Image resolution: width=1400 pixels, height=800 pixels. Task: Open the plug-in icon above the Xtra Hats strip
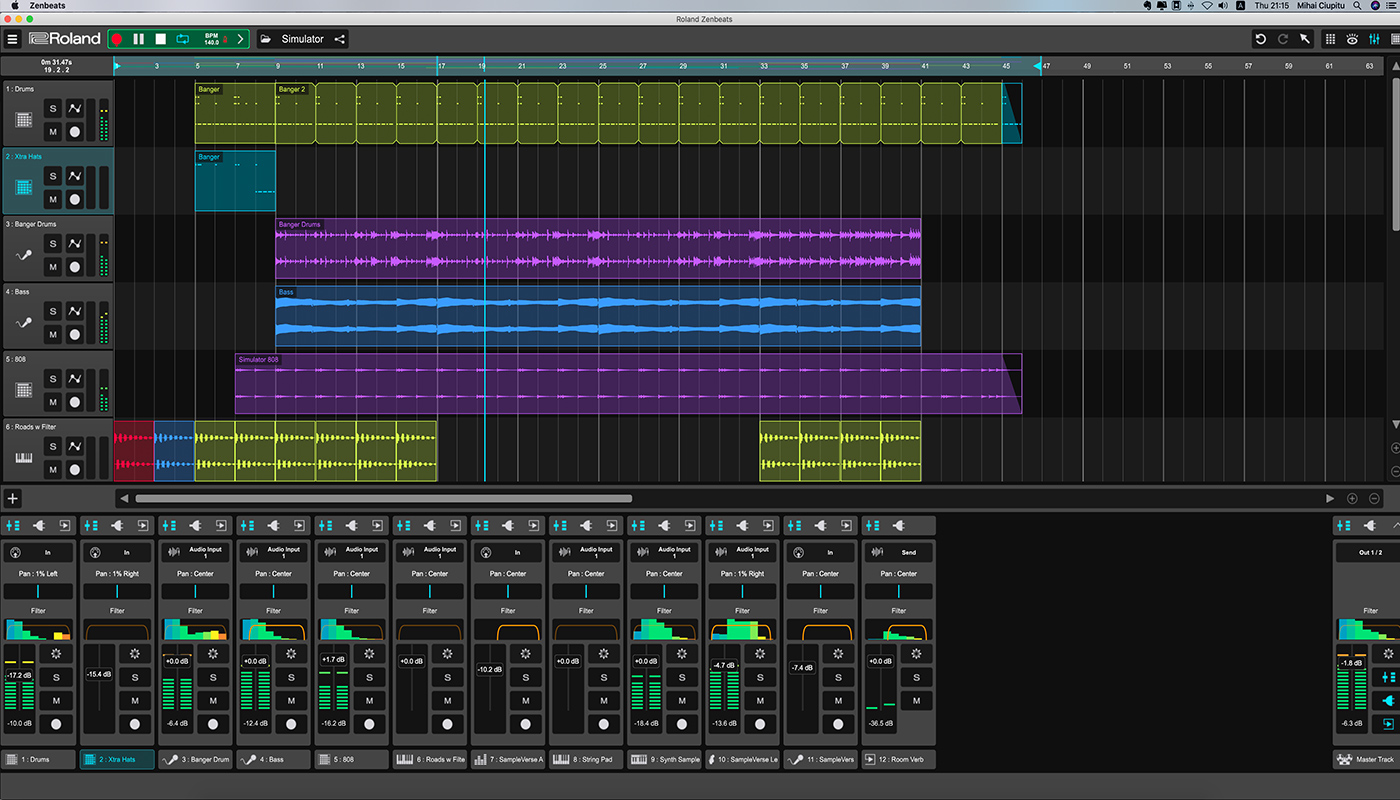click(117, 525)
